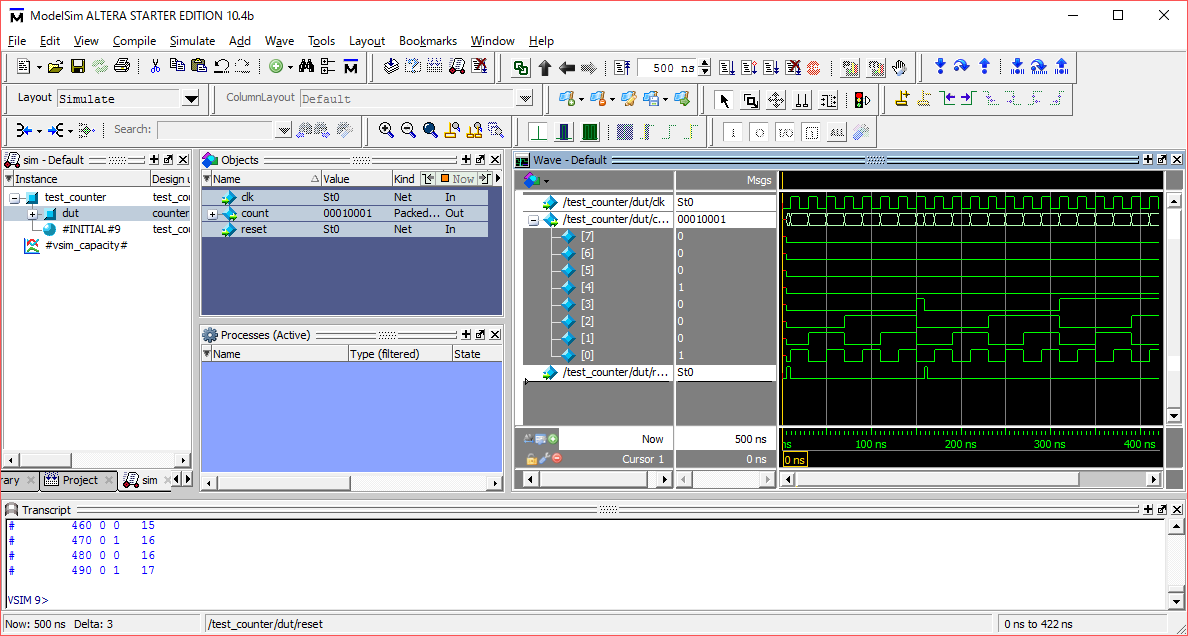Viewport: 1188px width, 636px height.
Task: Toggle the lock icon for Cursor 1
Action: (x=532, y=459)
